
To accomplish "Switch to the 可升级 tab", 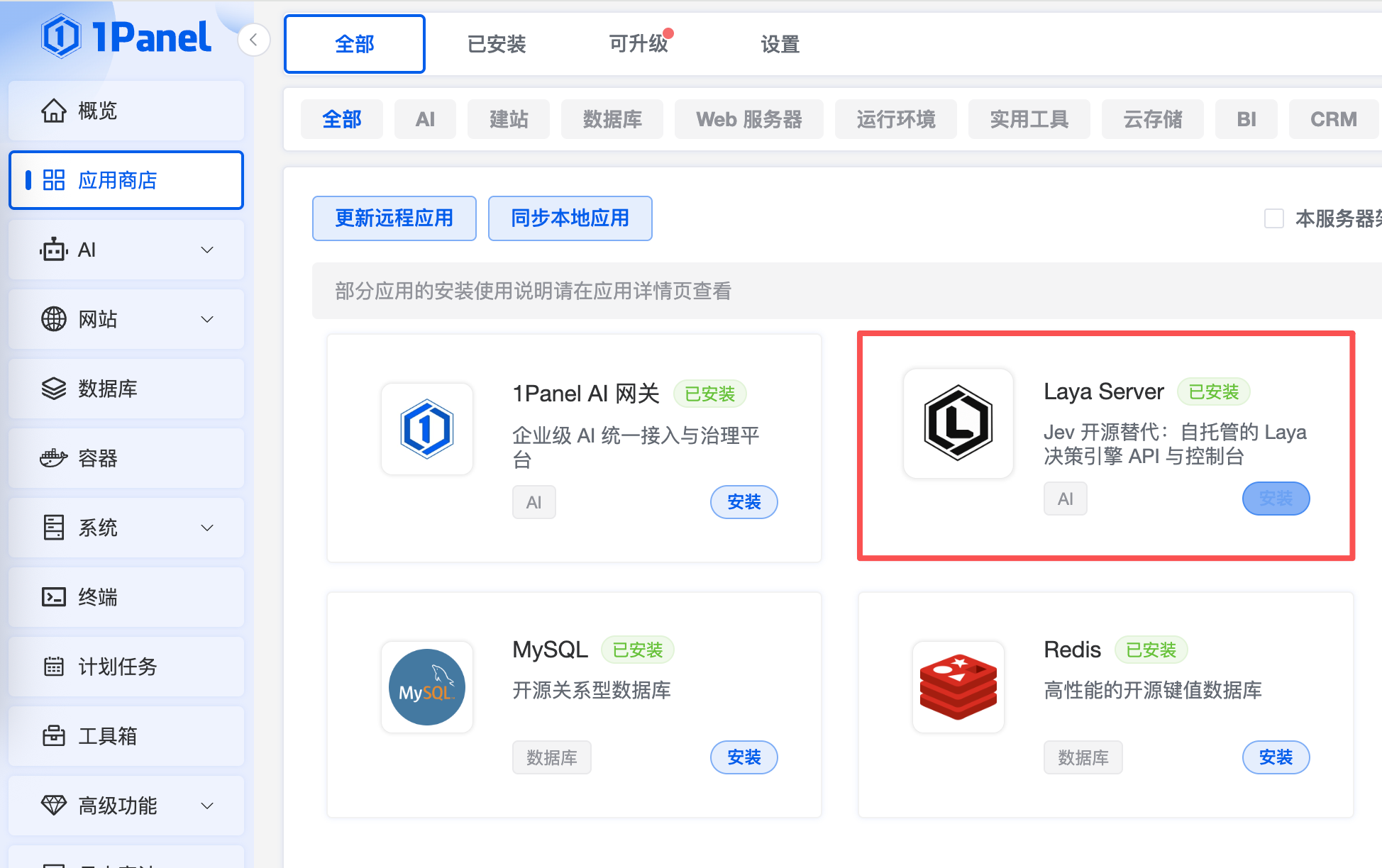I will coord(639,44).
